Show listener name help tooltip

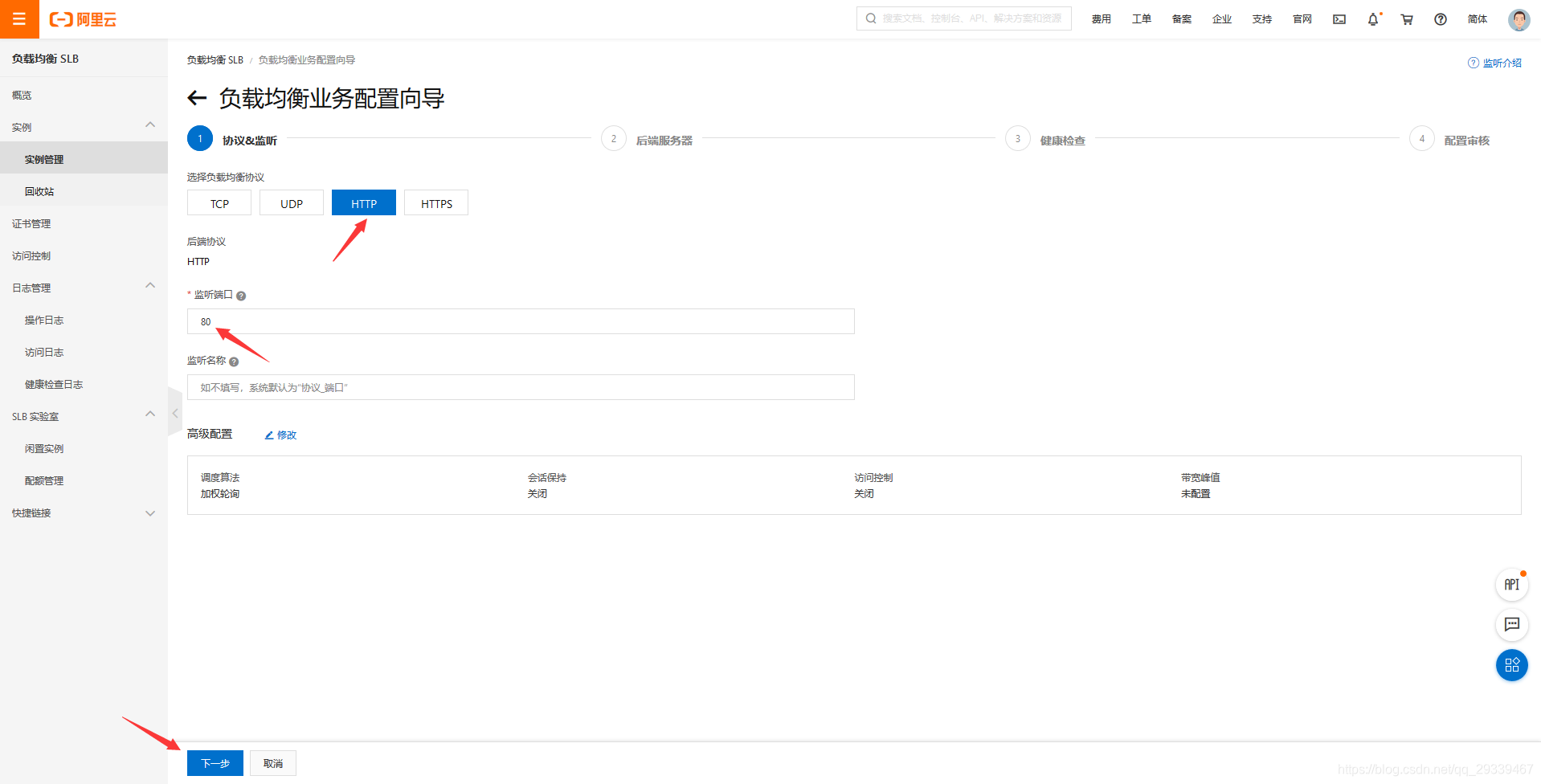[234, 361]
